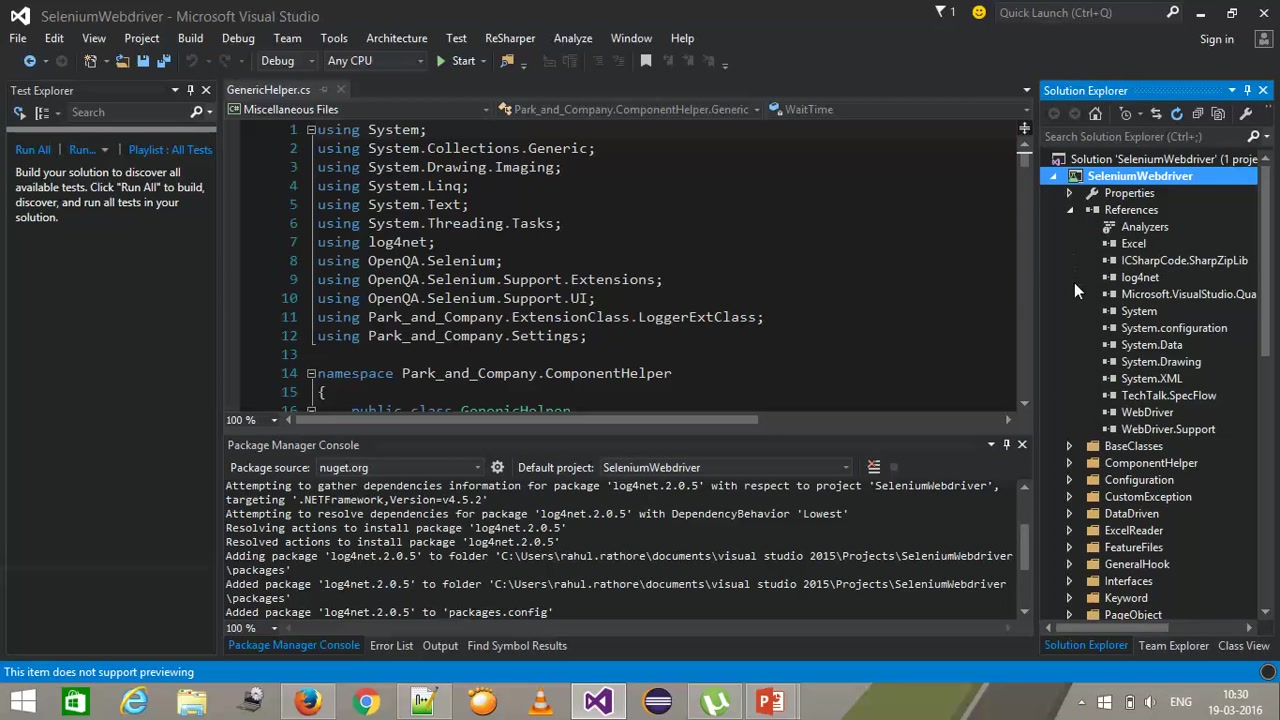The height and width of the screenshot is (720, 1280).
Task: Switch to the Error List tab
Action: (391, 645)
